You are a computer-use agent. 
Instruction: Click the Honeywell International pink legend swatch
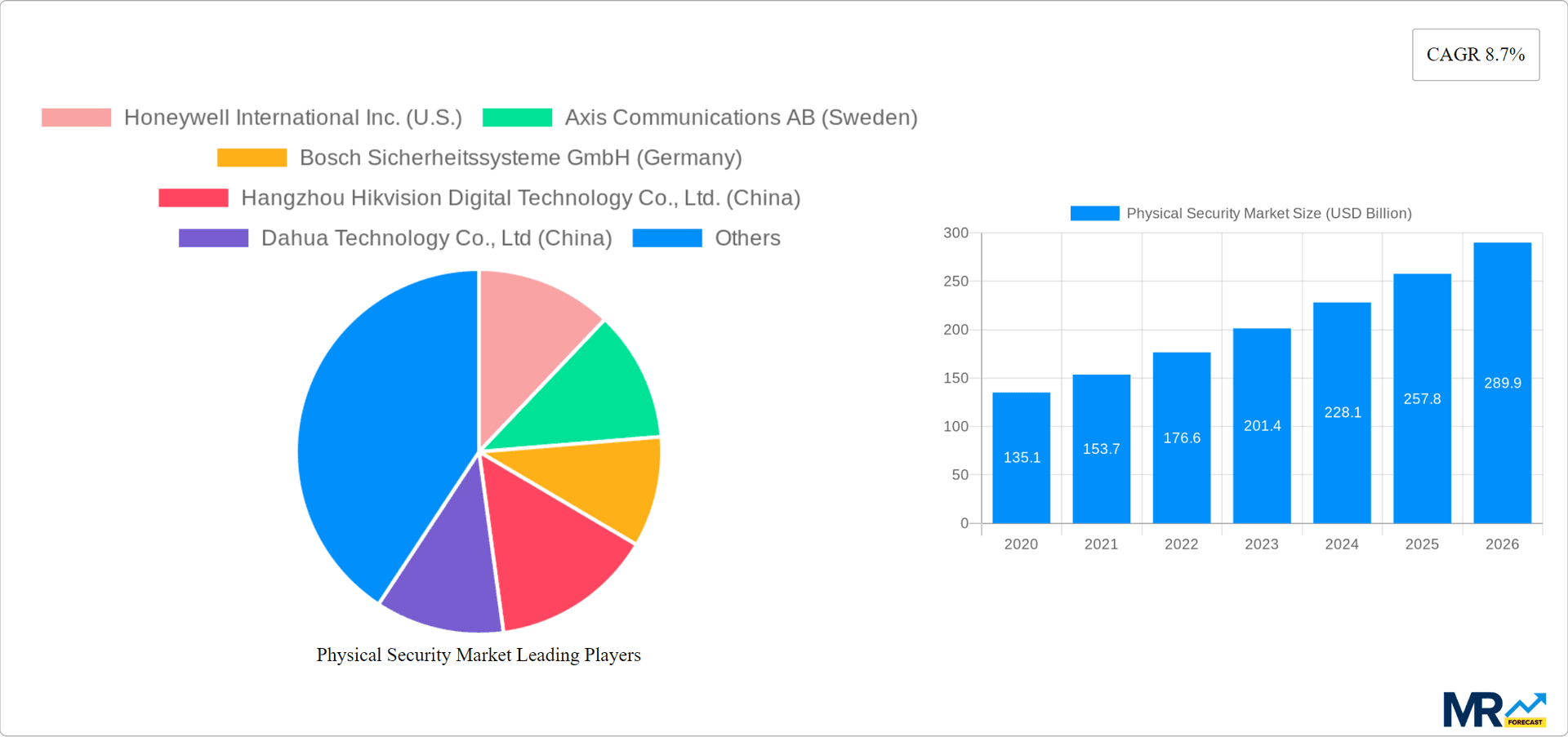pyautogui.click(x=75, y=118)
